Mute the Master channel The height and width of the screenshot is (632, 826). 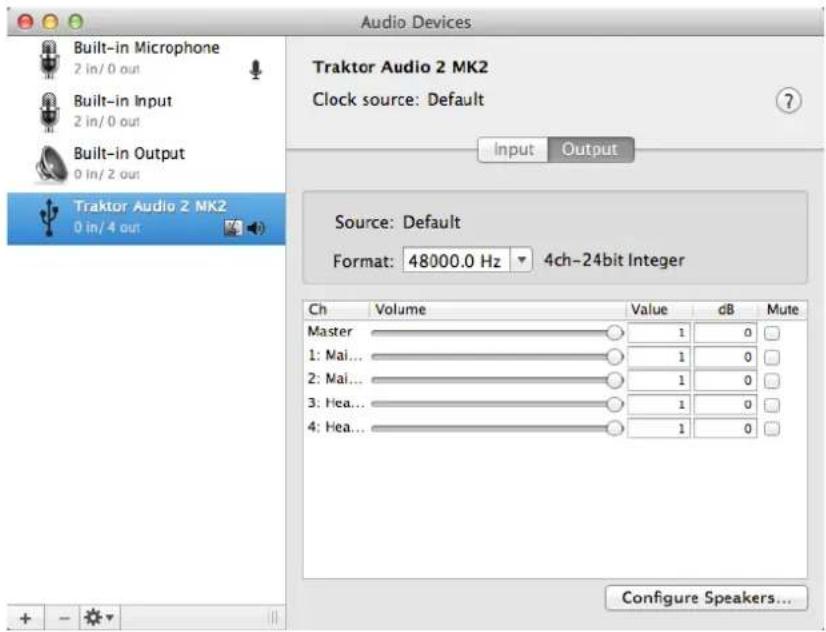coord(772,333)
